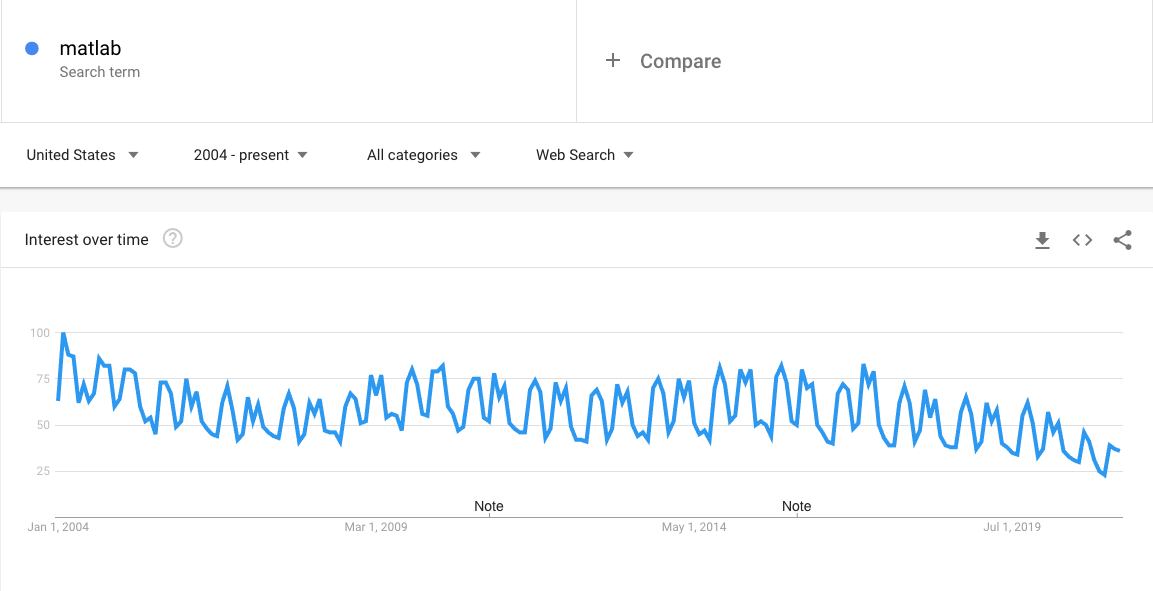Click the Search term label under matlab

pyautogui.click(x=99, y=72)
